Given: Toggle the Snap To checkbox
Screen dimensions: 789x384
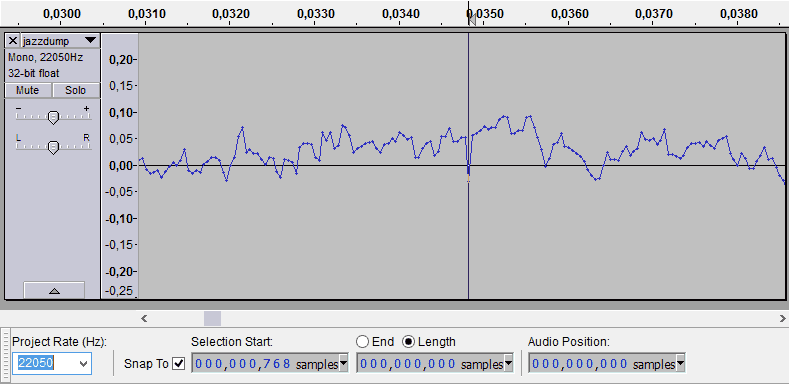Looking at the screenshot, I should tap(179, 363).
